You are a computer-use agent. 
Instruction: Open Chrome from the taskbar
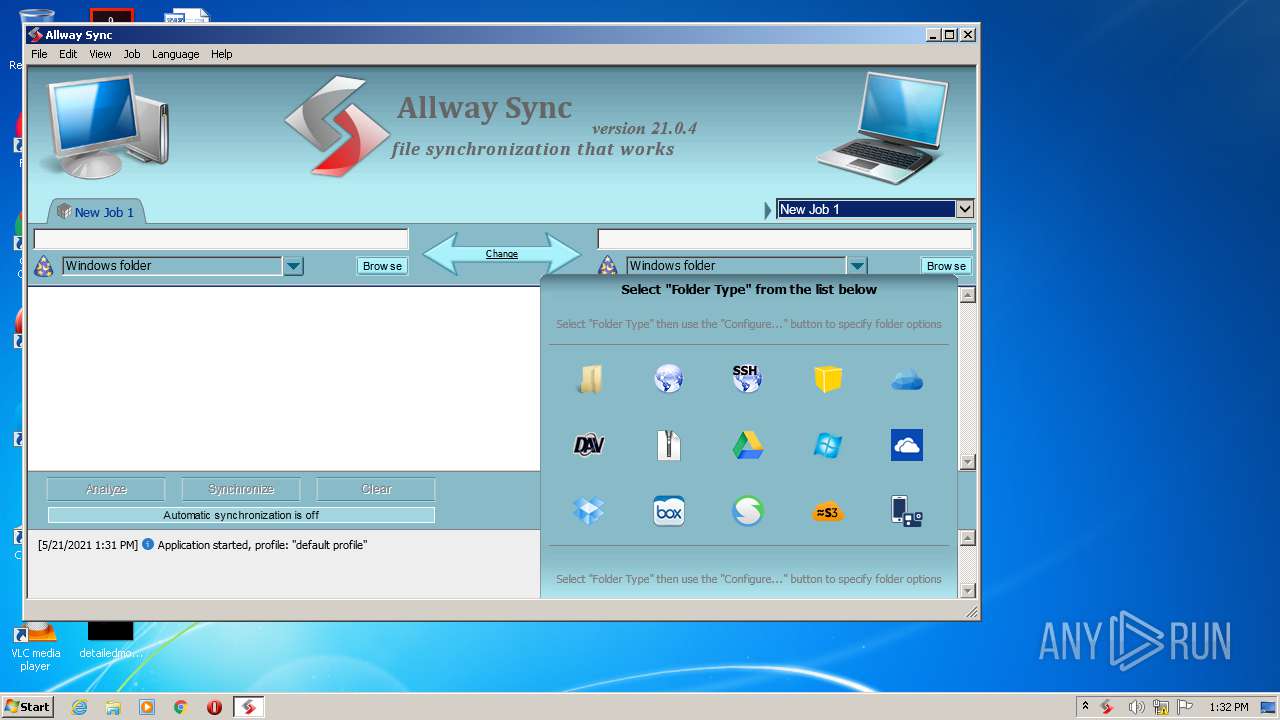(180, 707)
